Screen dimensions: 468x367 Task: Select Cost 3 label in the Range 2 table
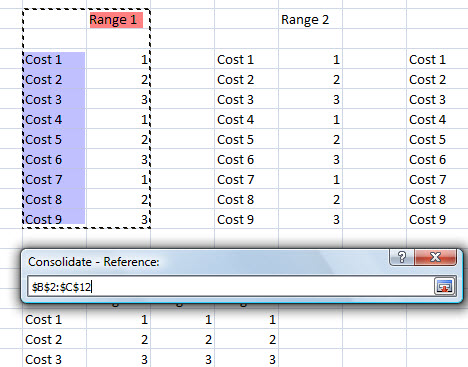(x=235, y=100)
